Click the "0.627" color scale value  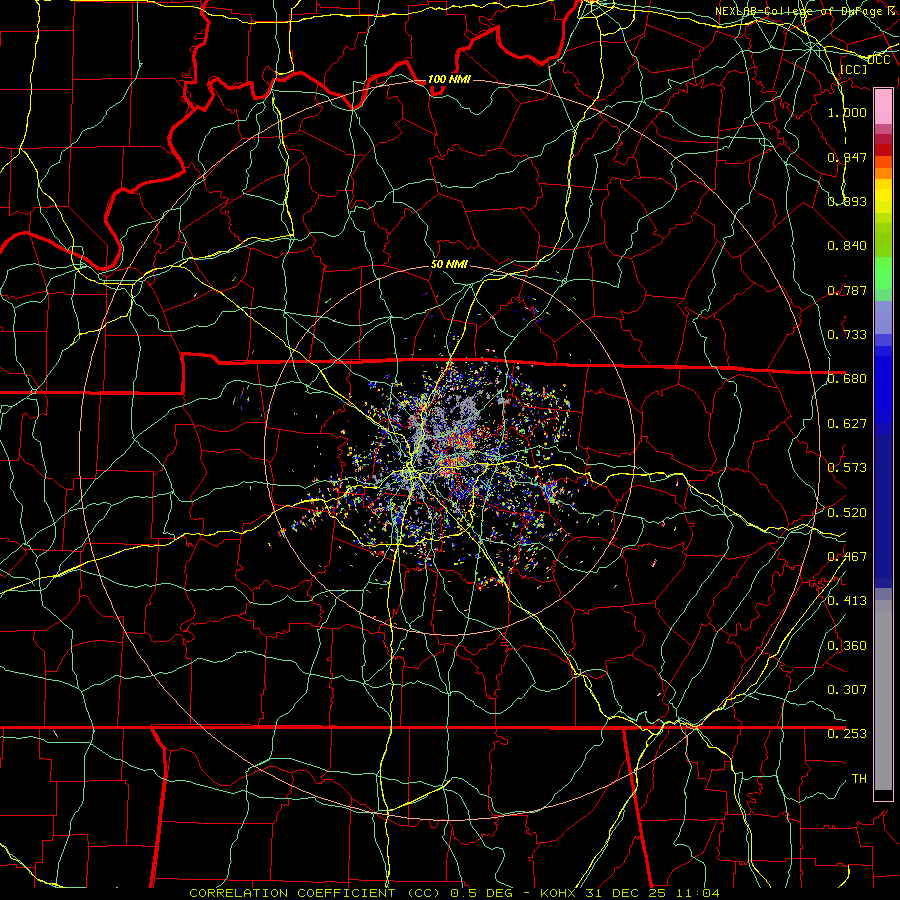pos(847,423)
